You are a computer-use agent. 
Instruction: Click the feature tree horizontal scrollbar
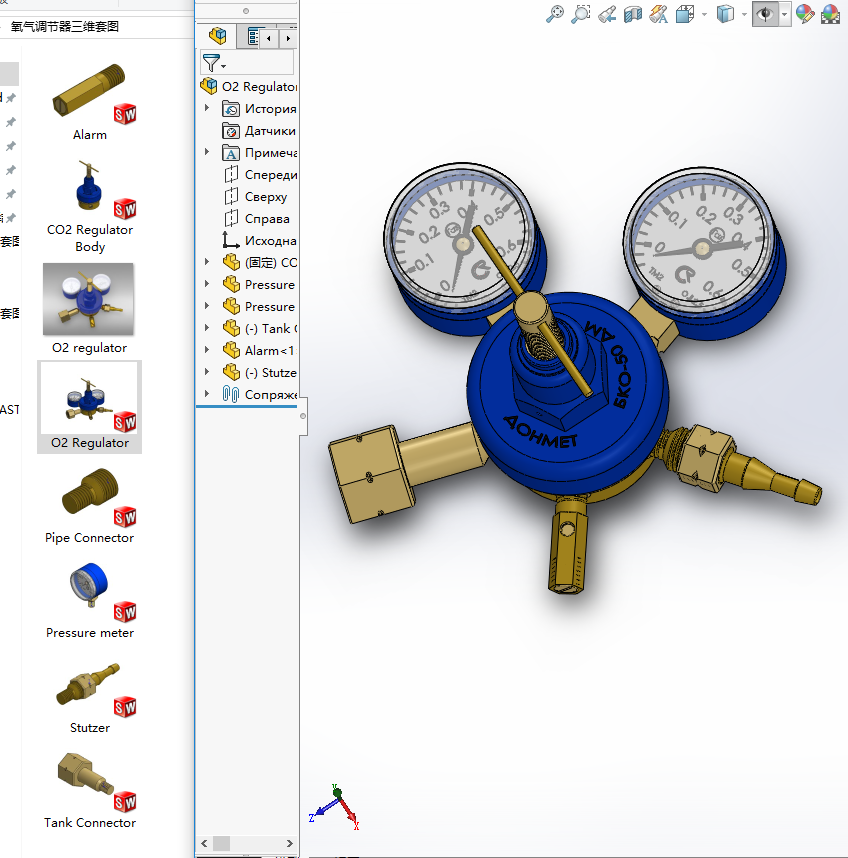(x=250, y=843)
